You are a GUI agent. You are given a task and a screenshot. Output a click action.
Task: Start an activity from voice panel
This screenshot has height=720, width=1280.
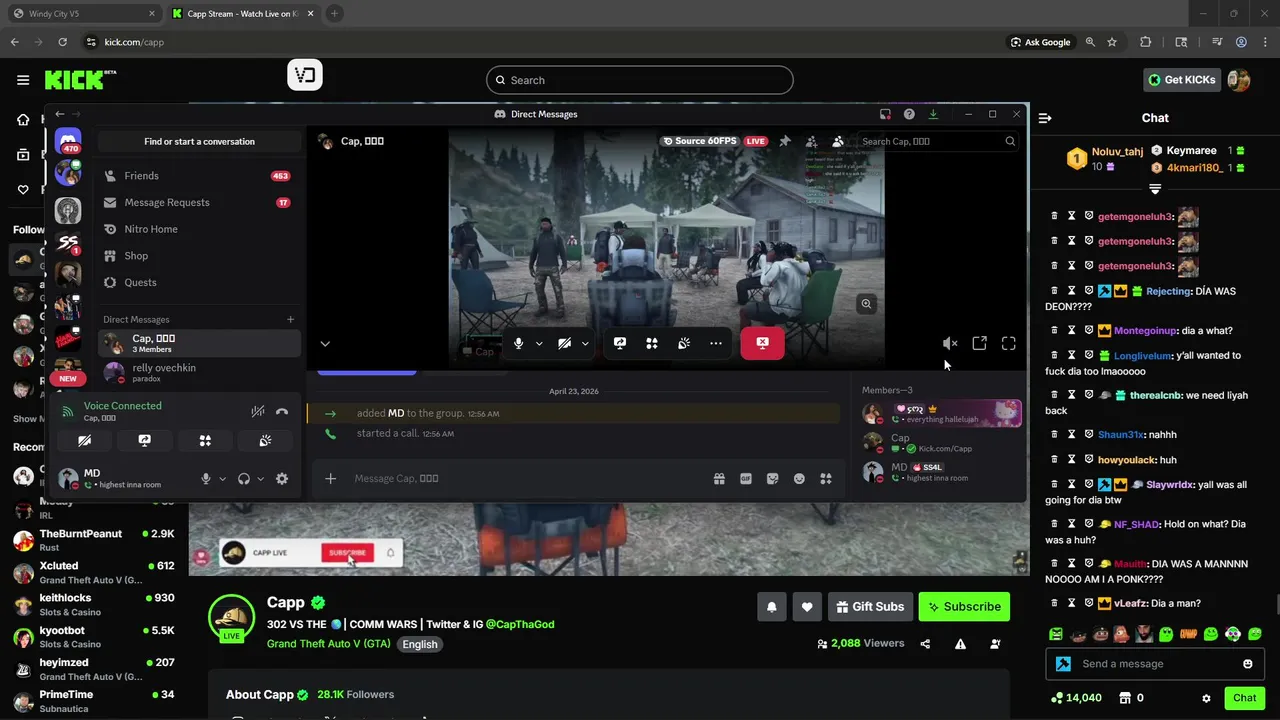(205, 440)
